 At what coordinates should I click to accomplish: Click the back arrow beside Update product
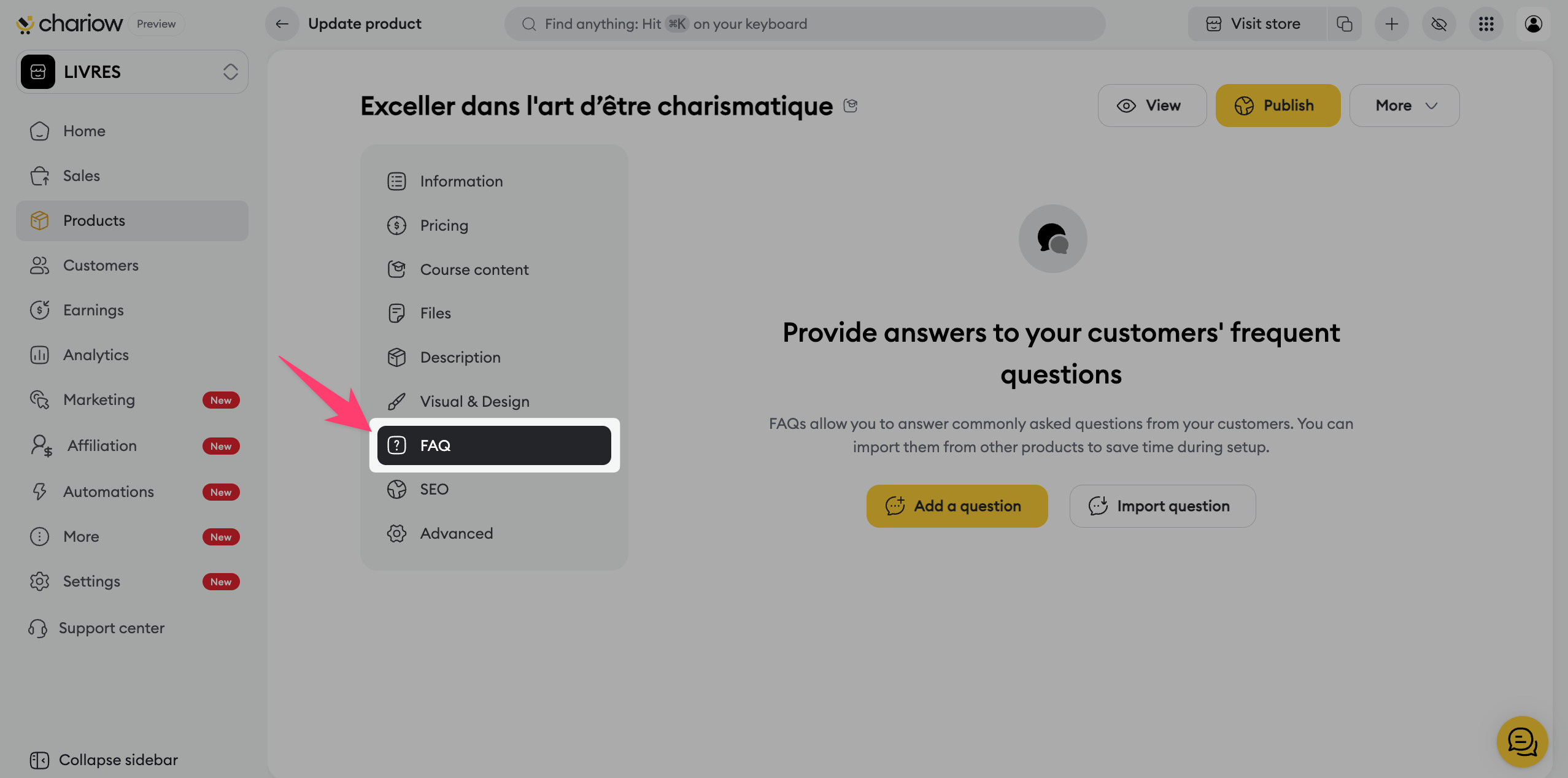tap(282, 24)
